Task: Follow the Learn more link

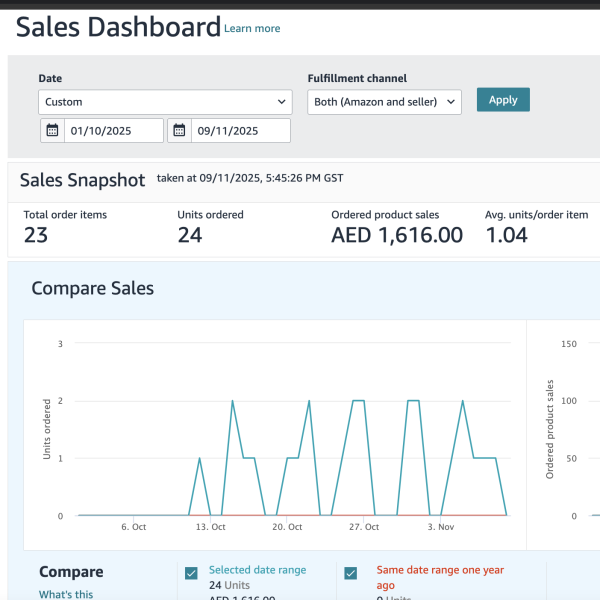Action: tap(252, 29)
